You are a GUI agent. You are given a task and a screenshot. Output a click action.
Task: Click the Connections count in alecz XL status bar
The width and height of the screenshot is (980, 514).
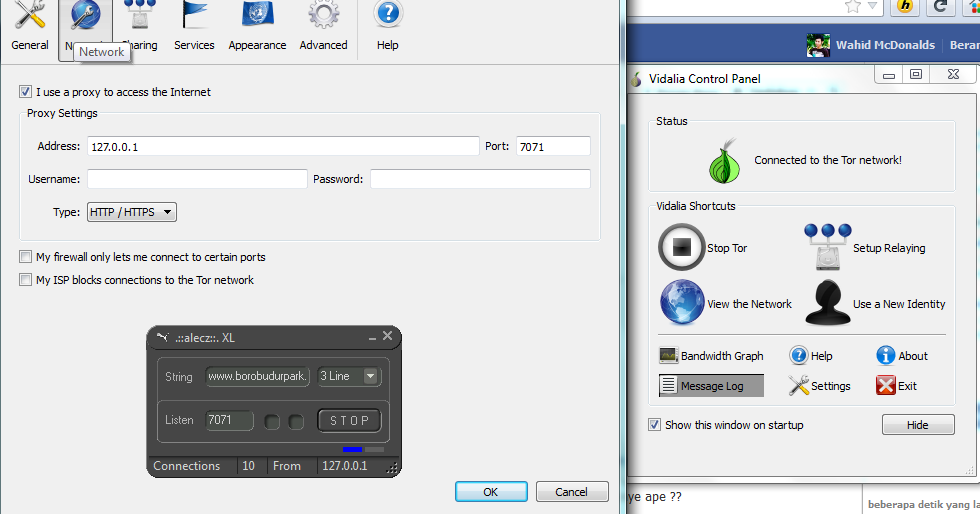(x=248, y=466)
